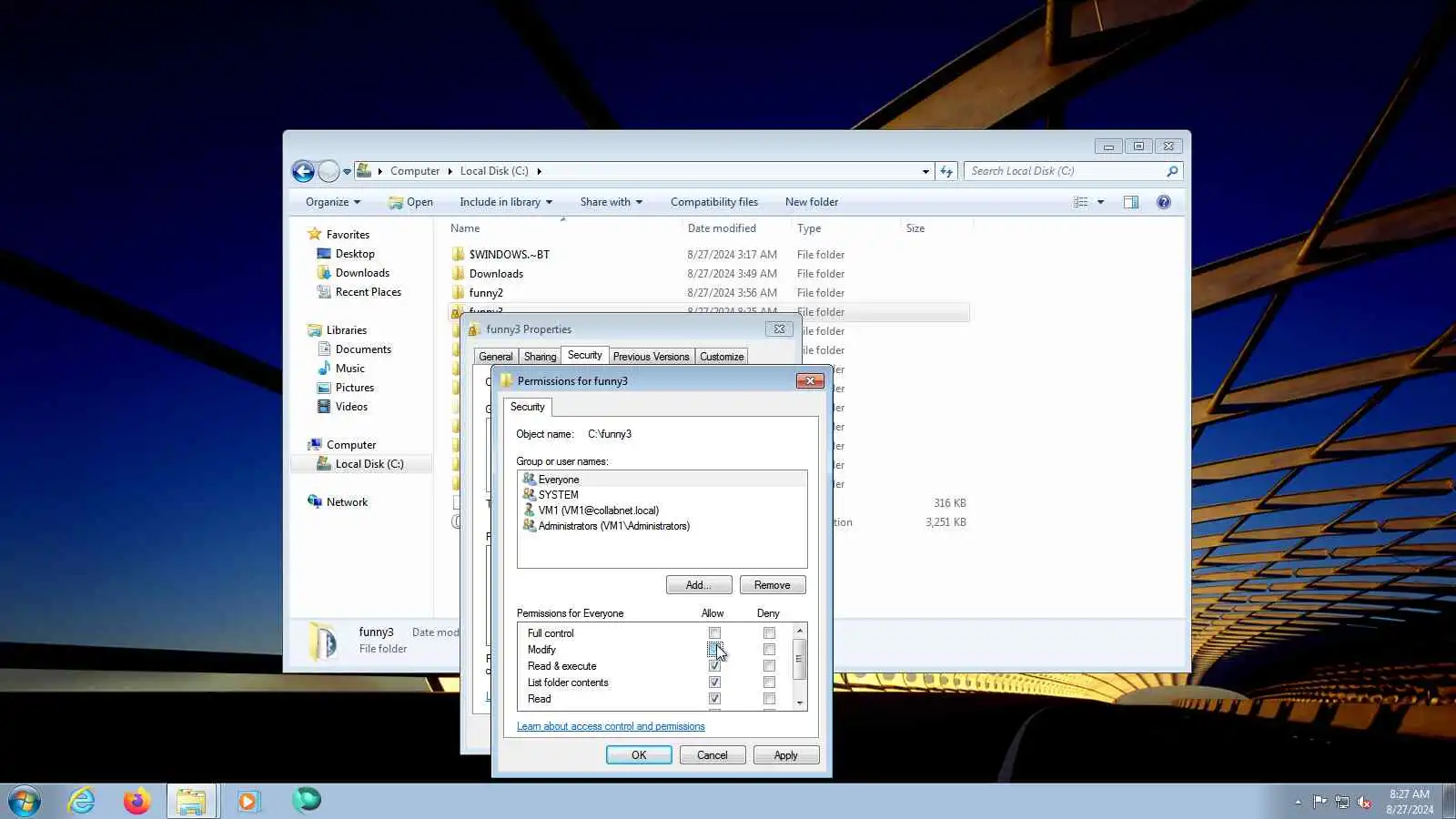Screen dimensions: 1456x819
Task: Change the view using the view icon
Action: tap(1080, 202)
